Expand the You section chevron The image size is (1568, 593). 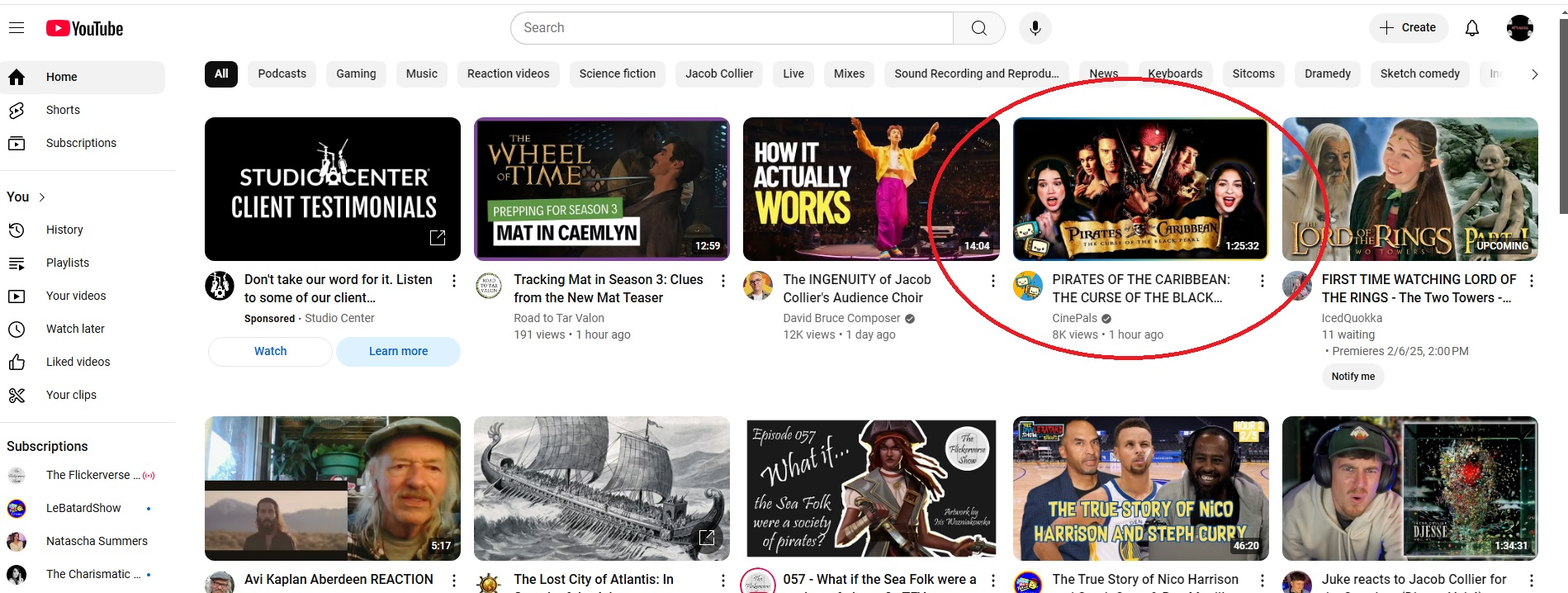click(42, 197)
